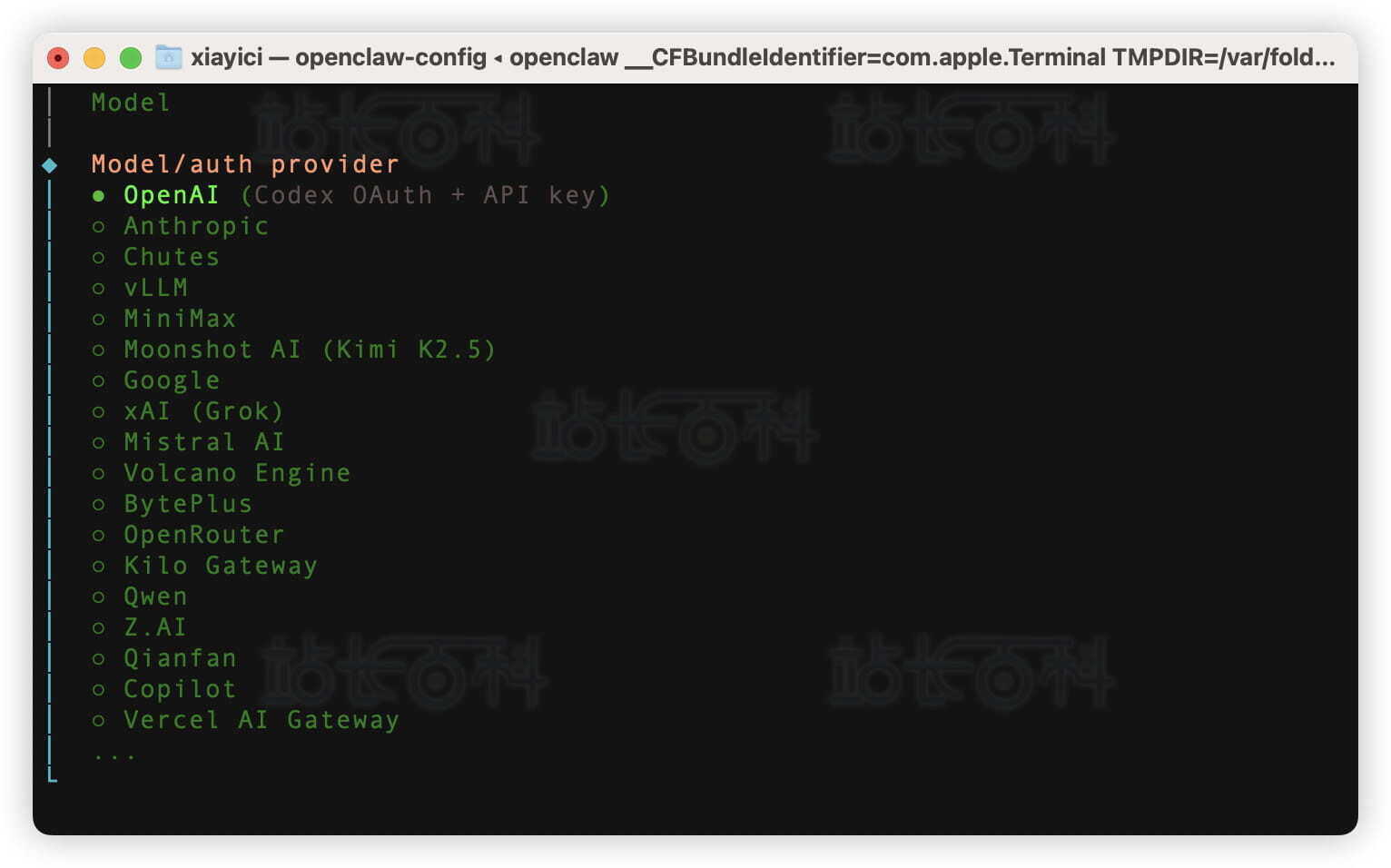
Task: Choose Moonshot AI (Kimi K2.5) option
Action: (293, 350)
